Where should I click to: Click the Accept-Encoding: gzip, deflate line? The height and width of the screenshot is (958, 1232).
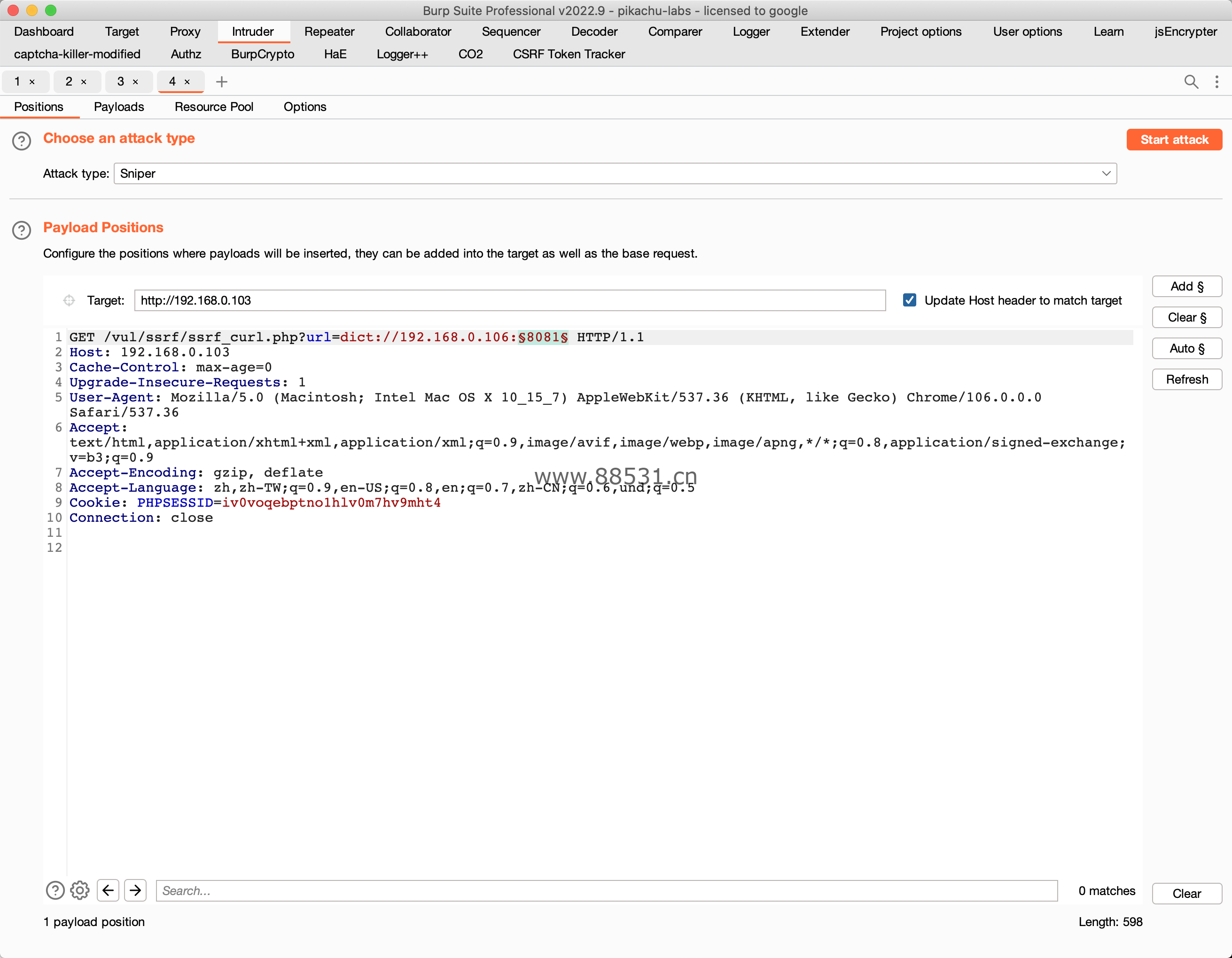tap(196, 473)
